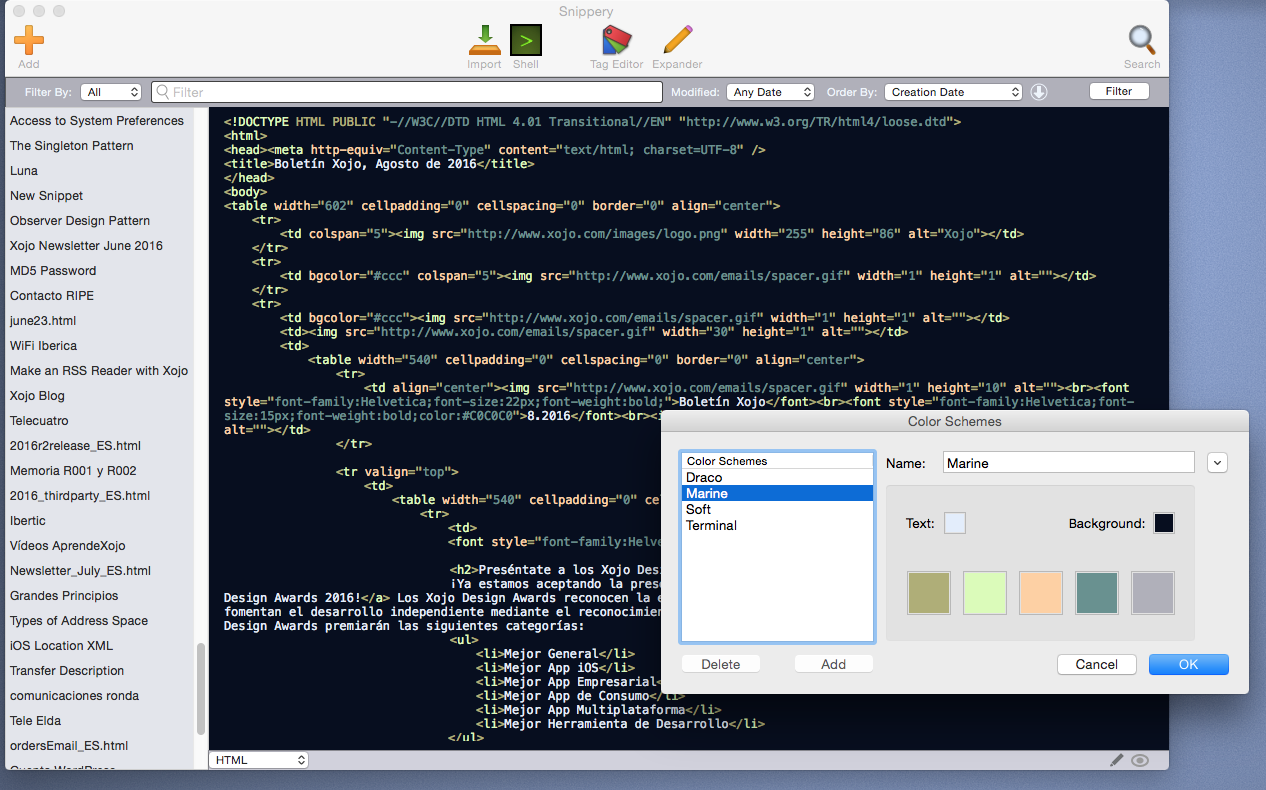
Task: Open the HTML language selector
Action: [x=259, y=760]
